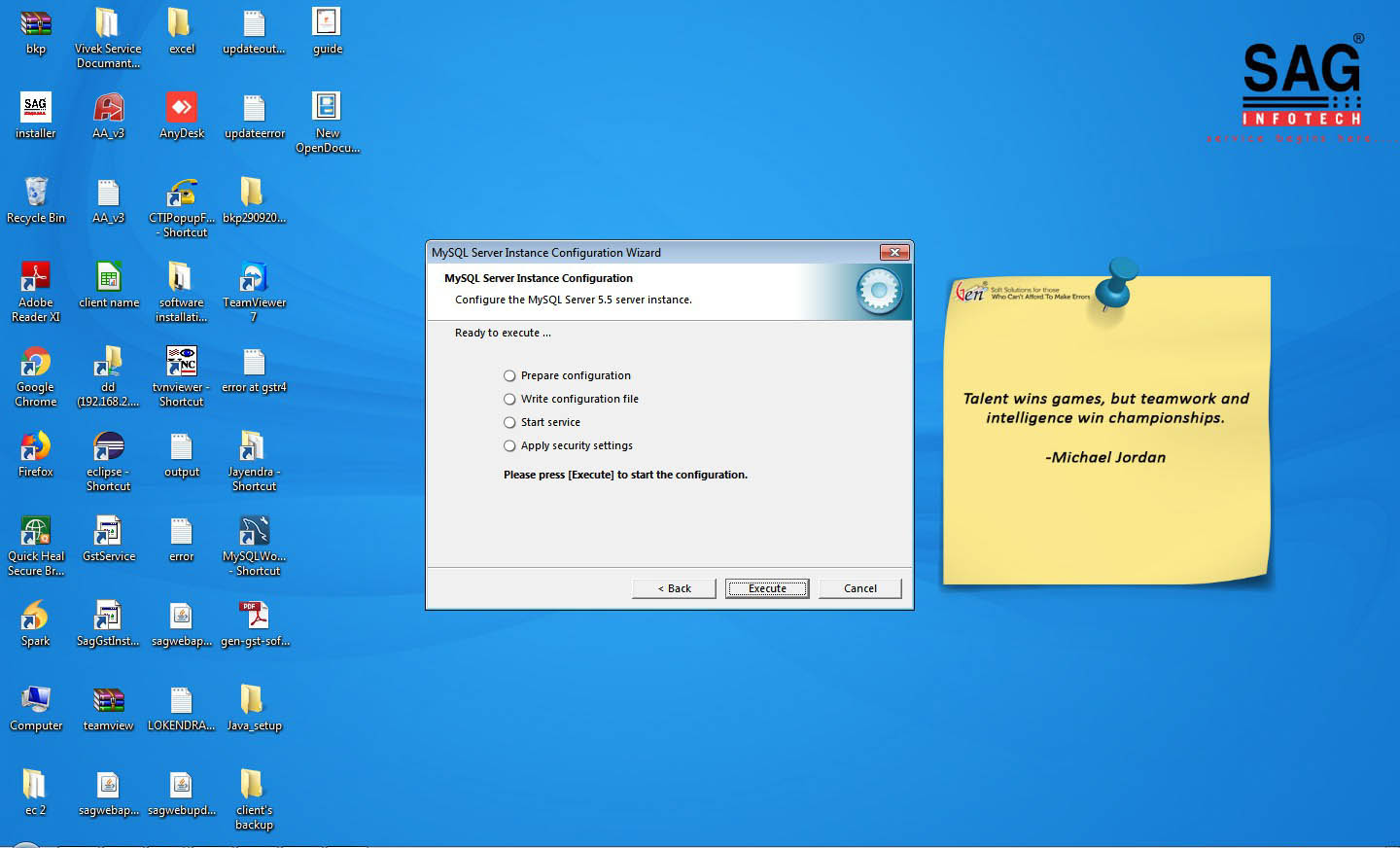Screen dimensions: 1400x848
Task: Cancel the MySQL configuration wizard
Action: pos(859,588)
